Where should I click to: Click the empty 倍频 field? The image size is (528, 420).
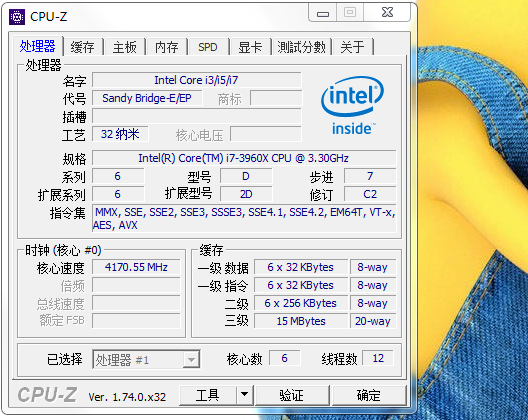(136, 285)
